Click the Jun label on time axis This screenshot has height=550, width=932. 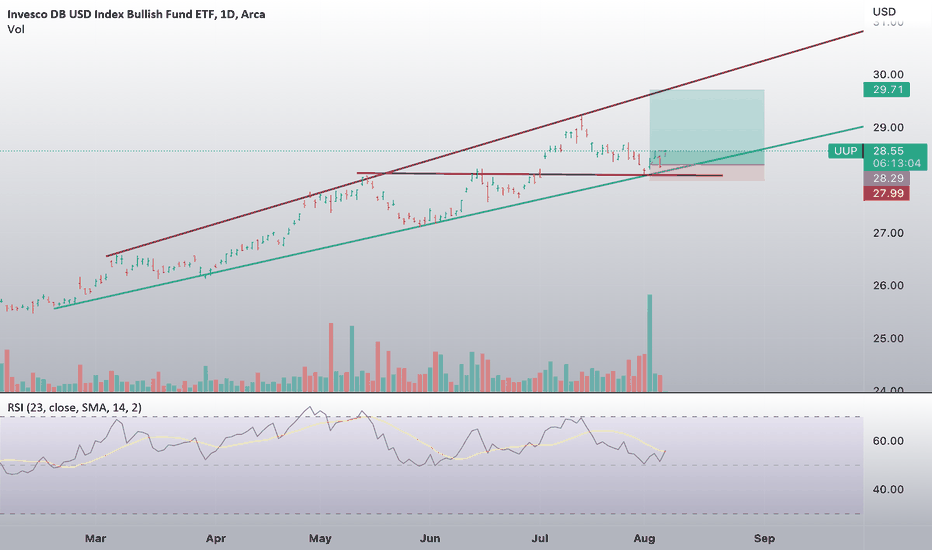pos(430,538)
